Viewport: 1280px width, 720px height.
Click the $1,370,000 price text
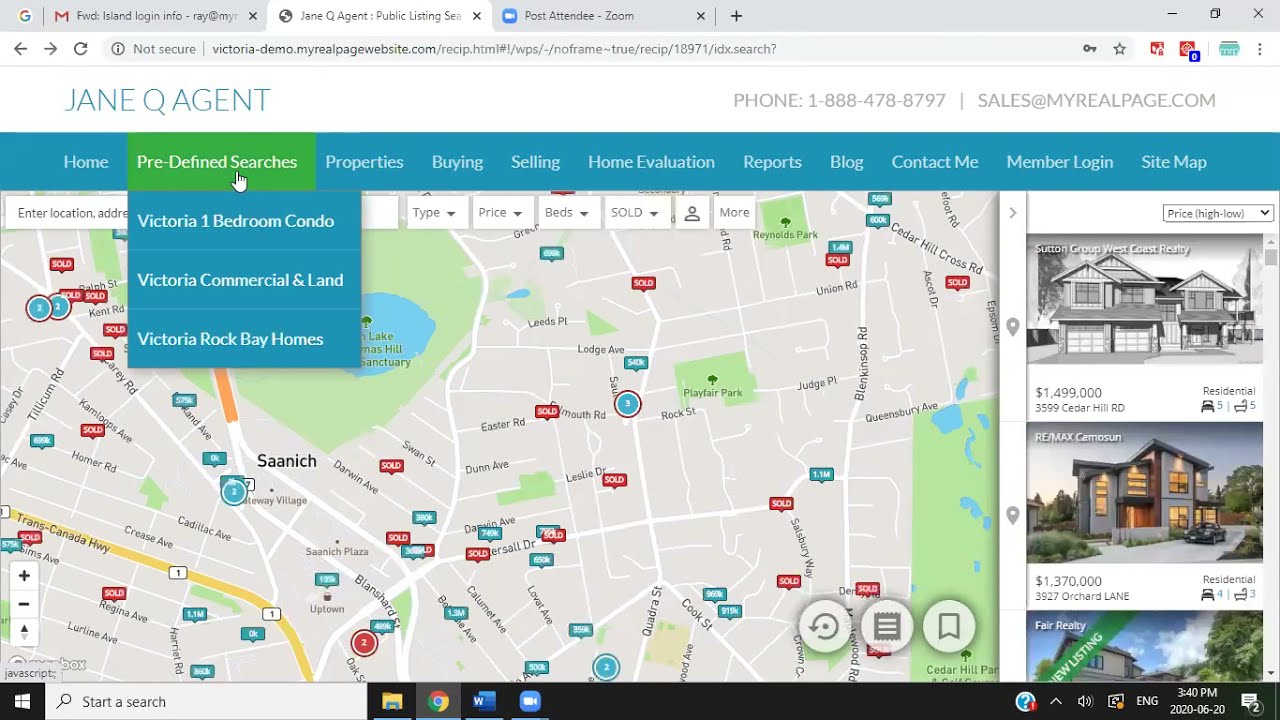point(1069,581)
